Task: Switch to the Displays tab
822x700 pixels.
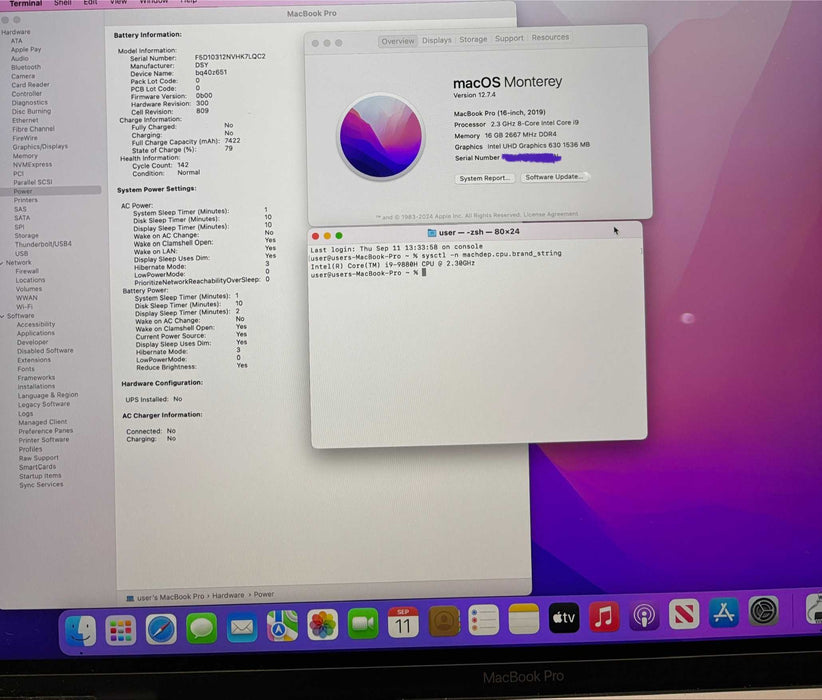Action: pos(437,40)
